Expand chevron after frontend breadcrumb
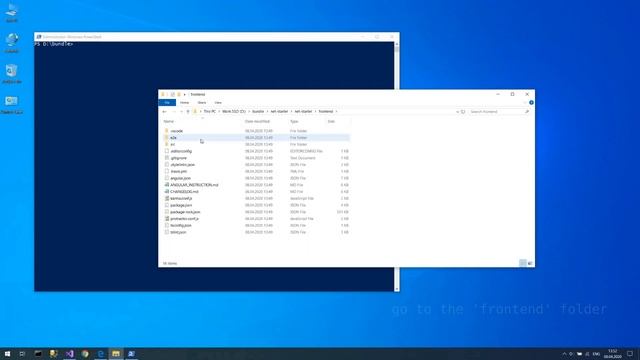This screenshot has height=360, width=640. point(336,111)
